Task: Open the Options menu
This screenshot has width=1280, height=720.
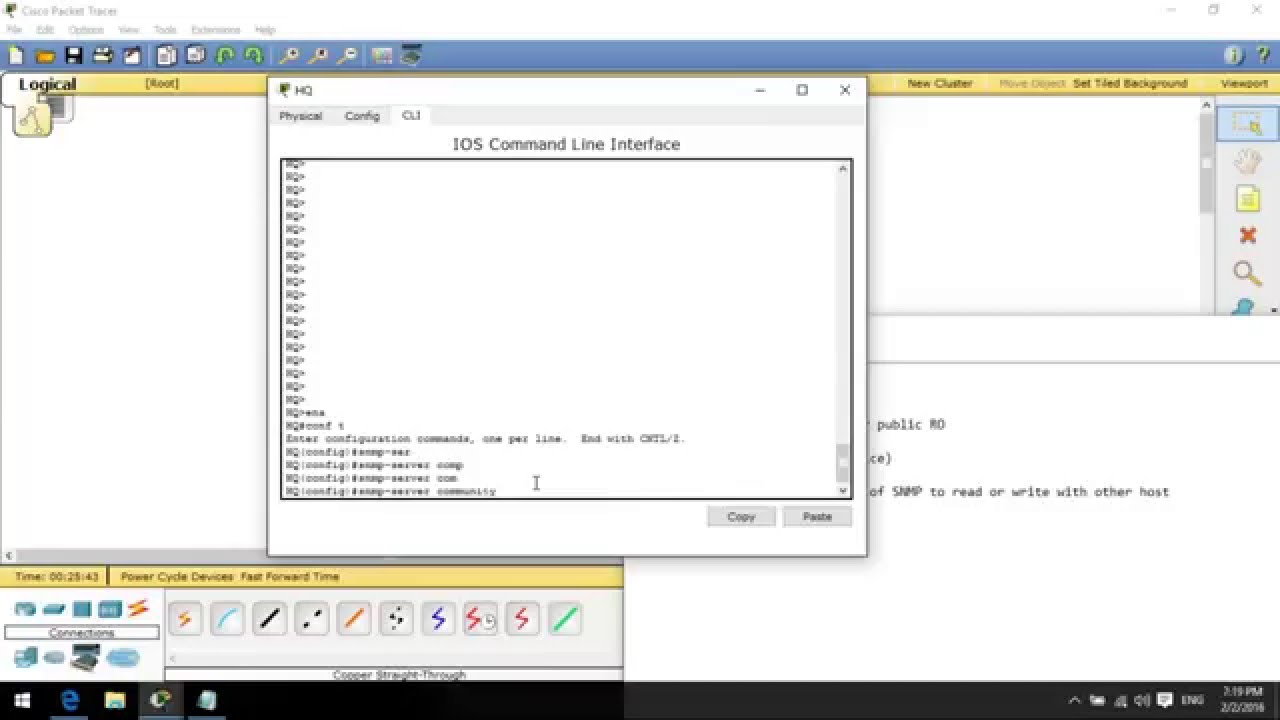Action: click(86, 30)
